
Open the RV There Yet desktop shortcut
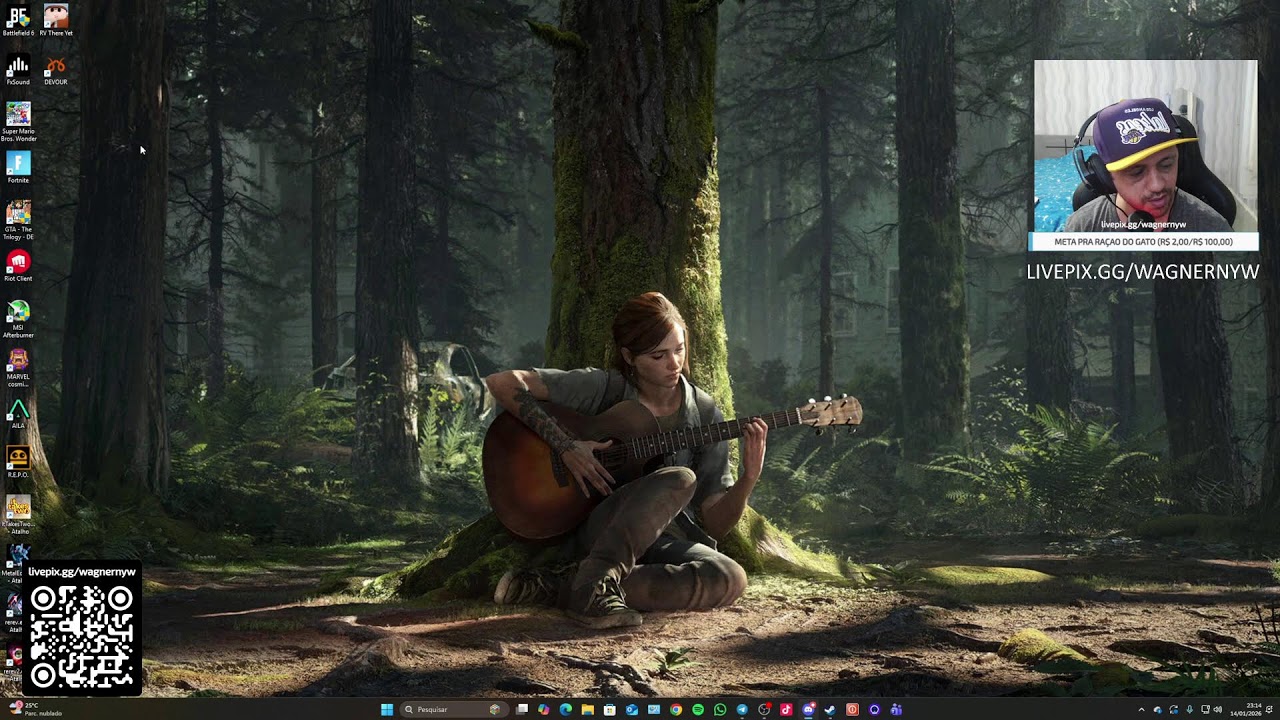pyautogui.click(x=56, y=20)
